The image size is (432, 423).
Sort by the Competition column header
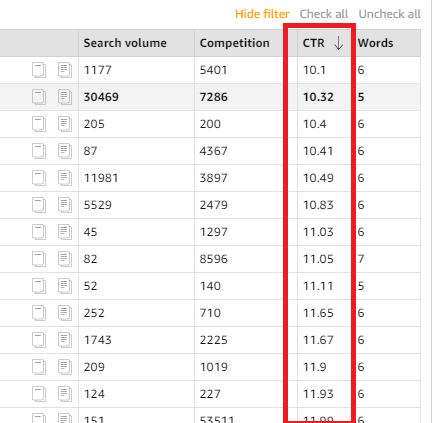(x=234, y=43)
